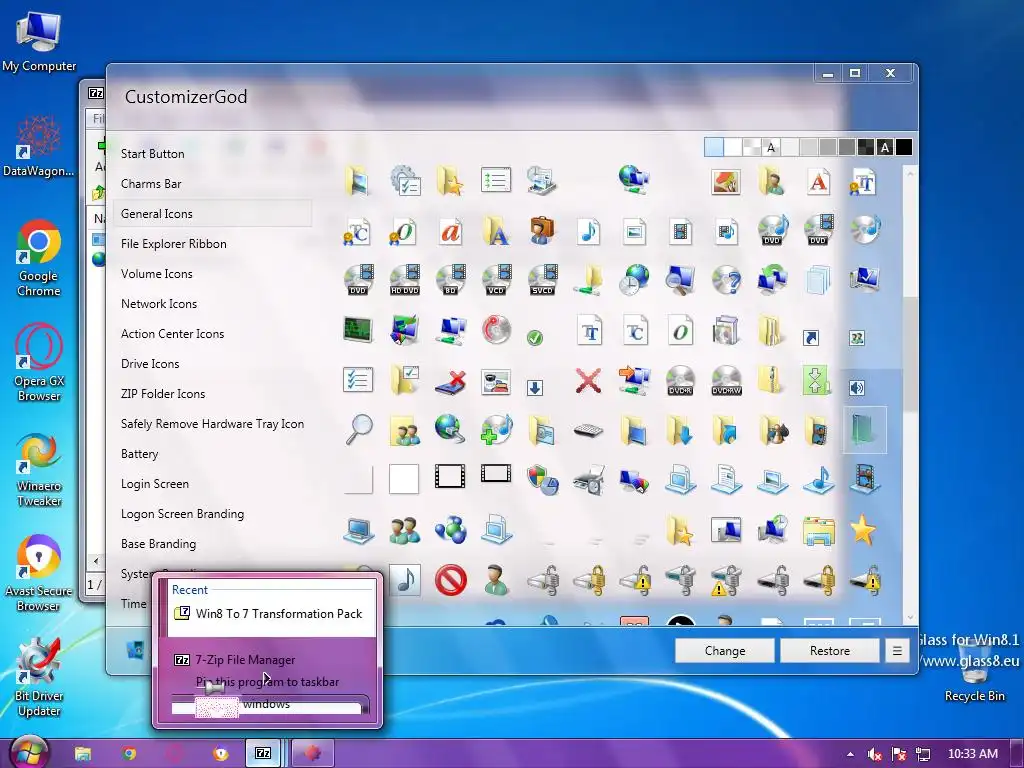Select the shortcut arrow overlay icon
1024x768 pixels.
tap(810, 338)
